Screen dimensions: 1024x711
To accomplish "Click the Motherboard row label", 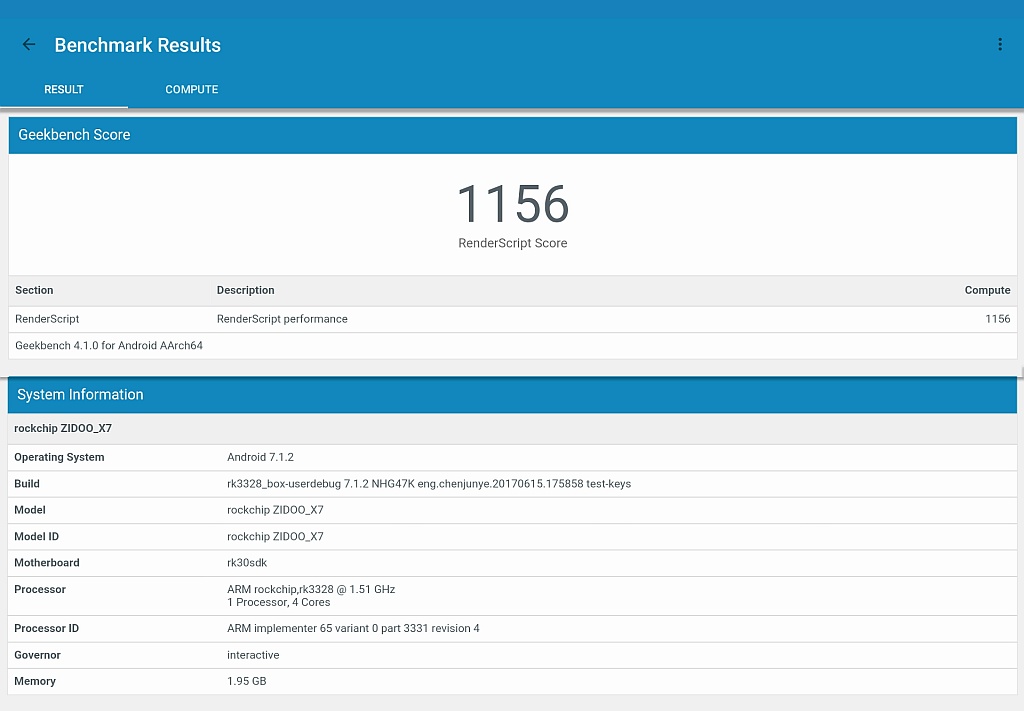I will coord(47,563).
